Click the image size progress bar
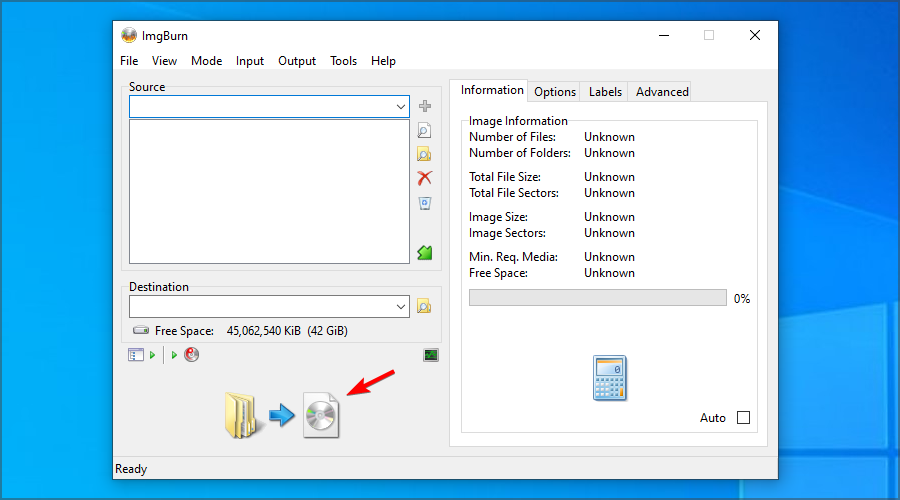The width and height of the screenshot is (900, 500). [597, 298]
